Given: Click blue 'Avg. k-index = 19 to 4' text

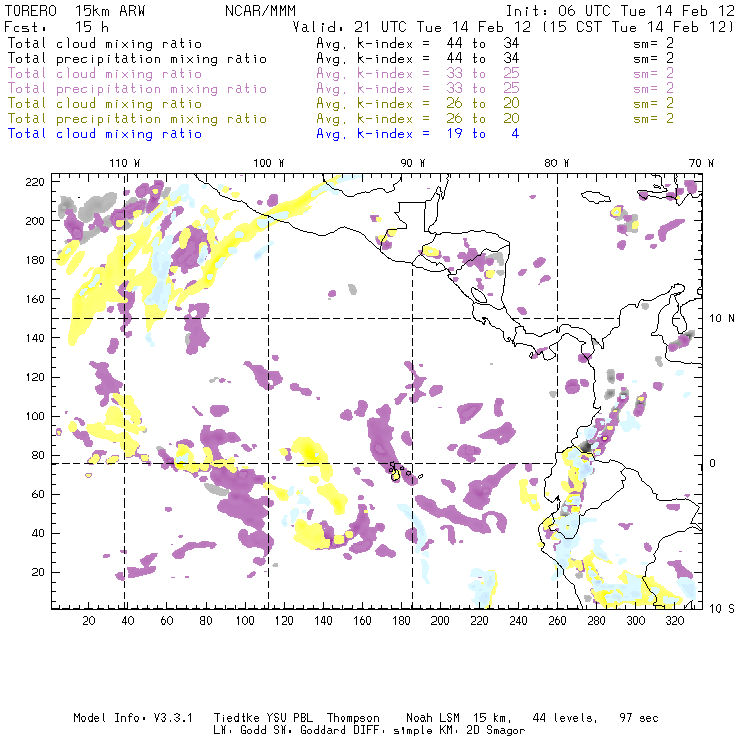Looking at the screenshot, I should click(x=418, y=134).
